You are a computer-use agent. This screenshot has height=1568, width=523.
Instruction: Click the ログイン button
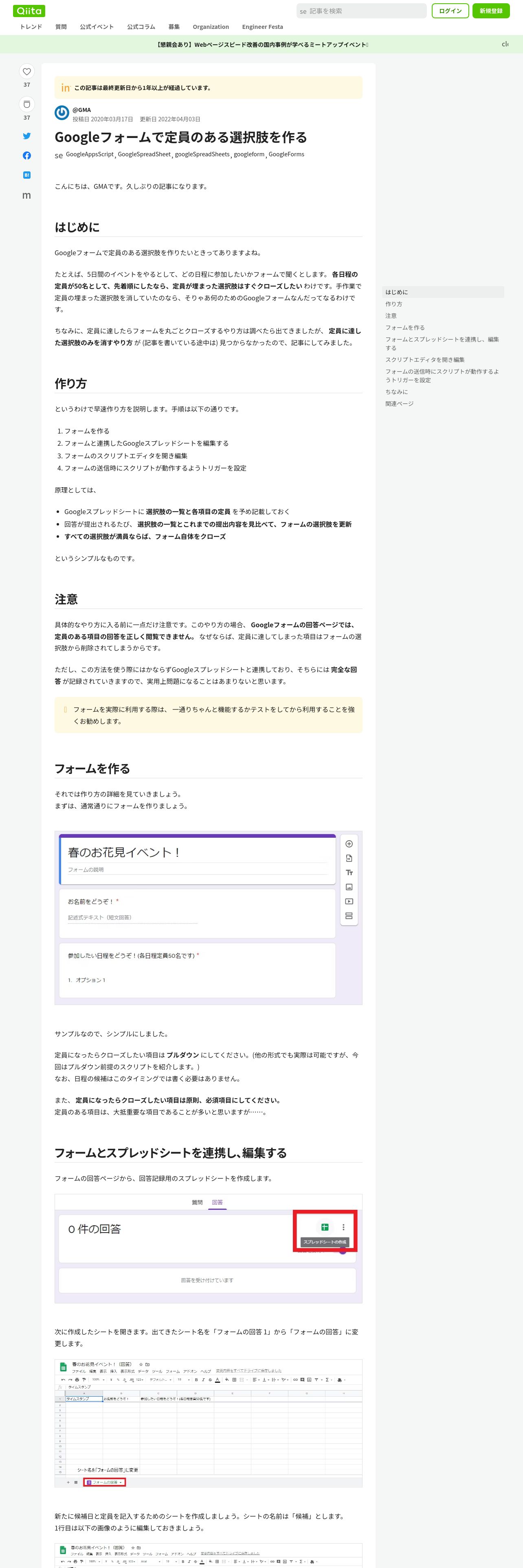[x=450, y=11]
